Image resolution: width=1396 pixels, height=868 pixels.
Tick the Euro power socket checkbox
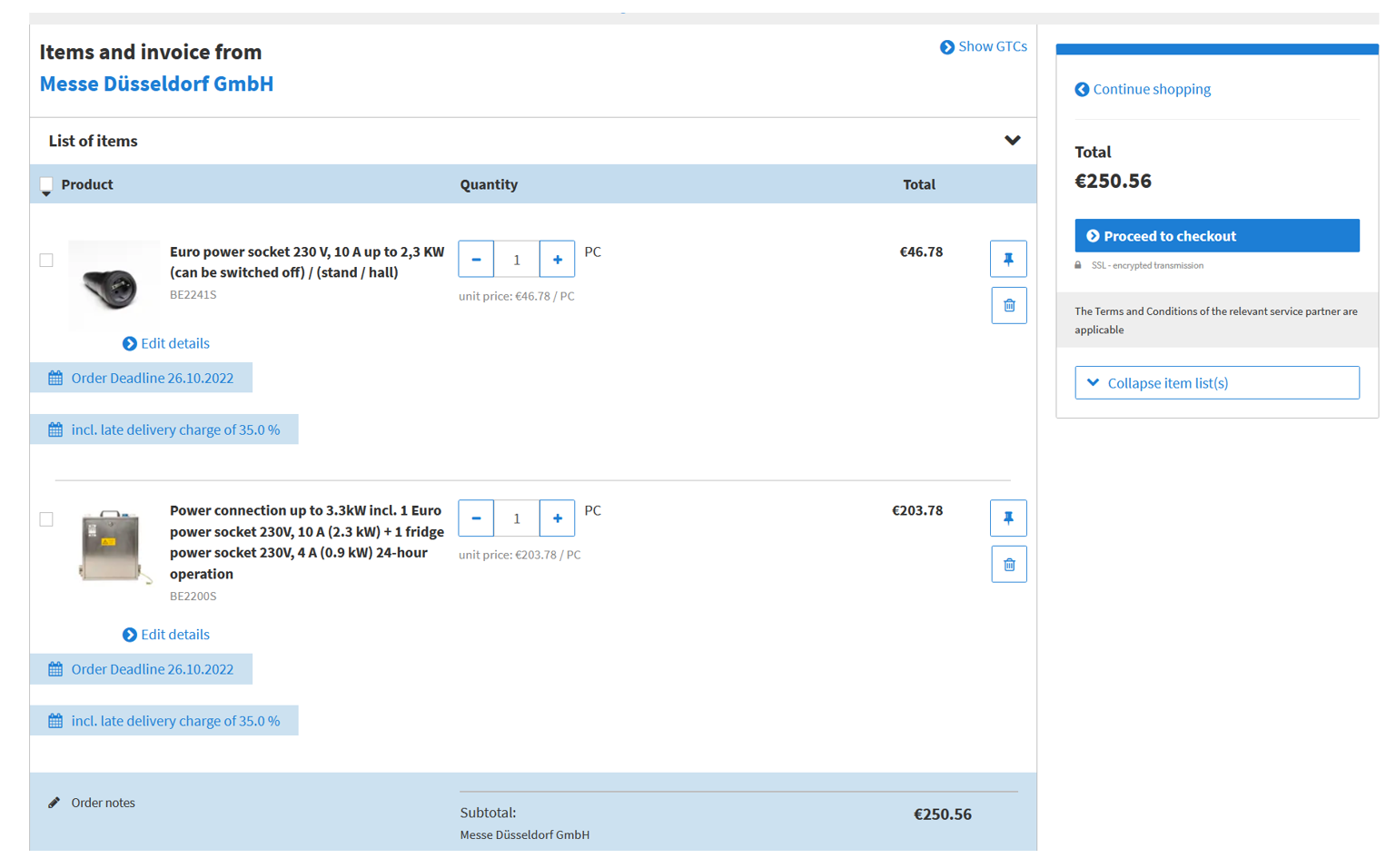click(x=46, y=260)
